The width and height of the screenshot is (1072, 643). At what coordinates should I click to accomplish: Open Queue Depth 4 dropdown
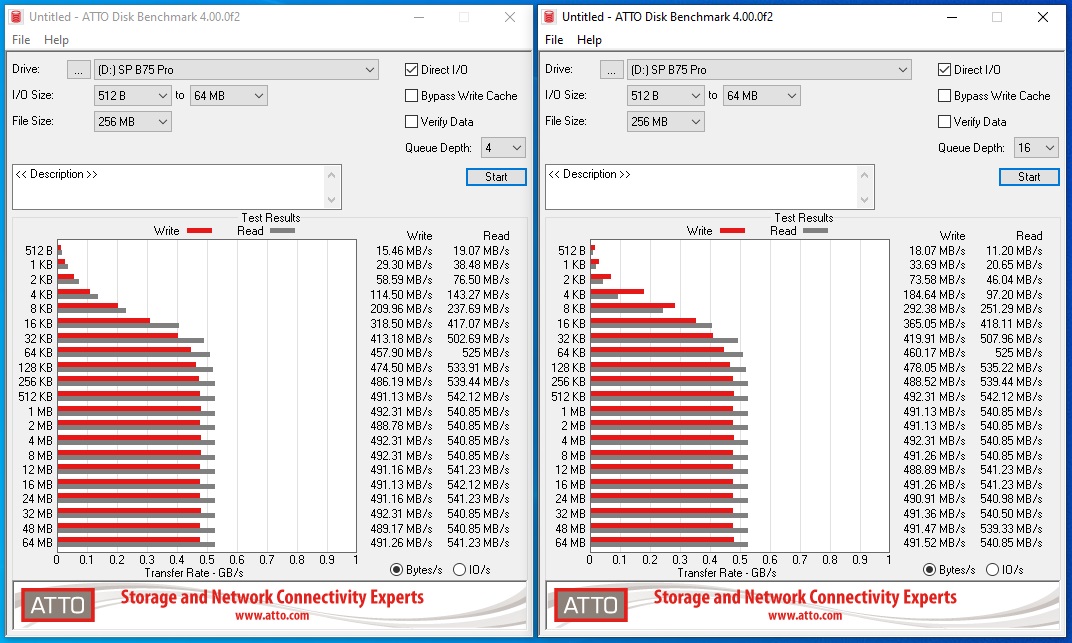503,148
